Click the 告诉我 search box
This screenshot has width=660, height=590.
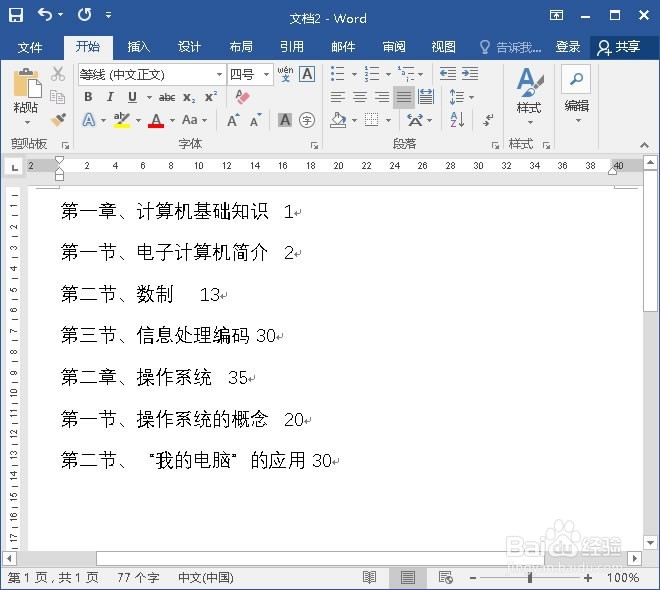511,47
